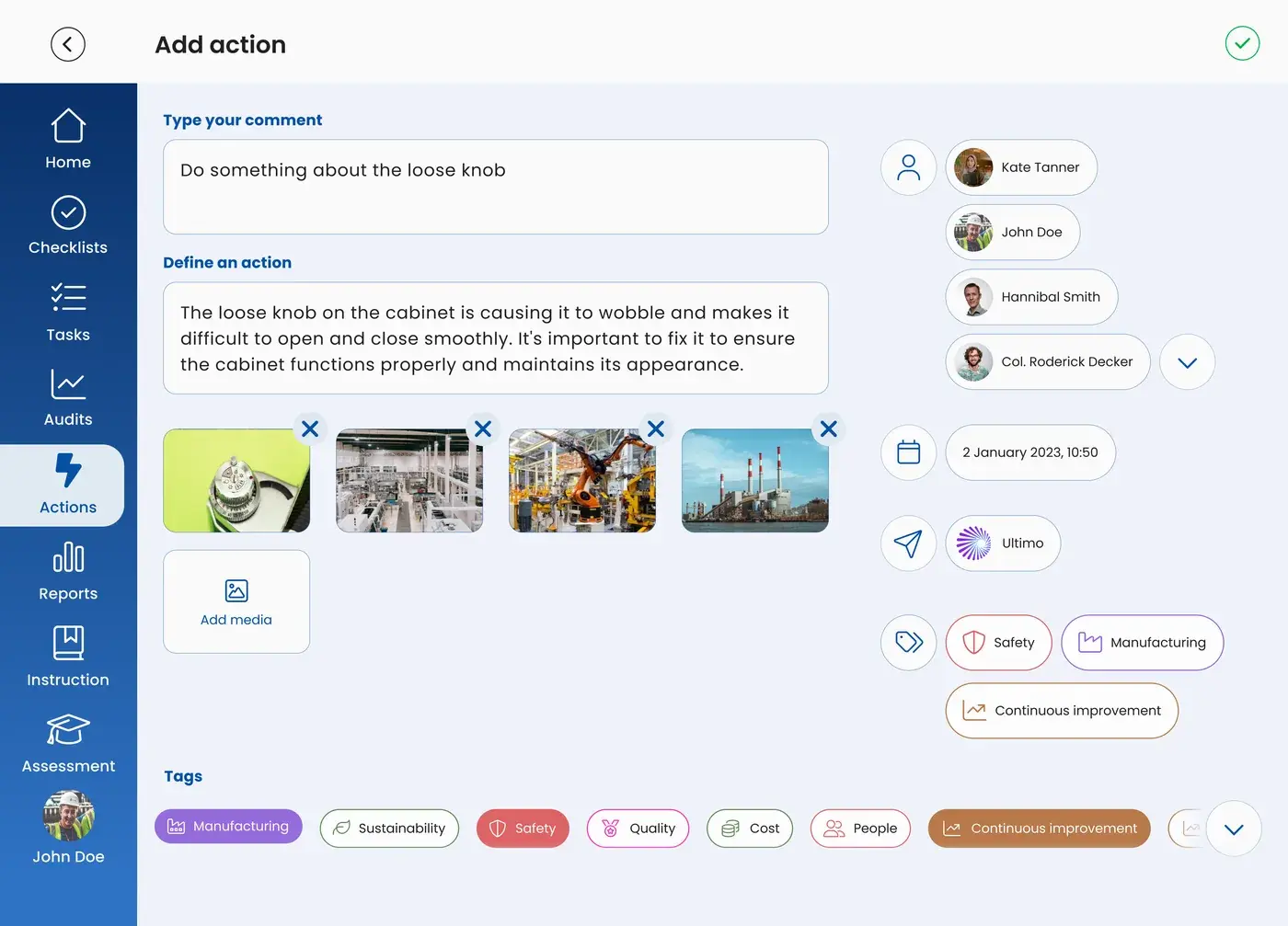The image size is (1288, 926).
Task: Toggle the Manufacturing tag in the Tags row
Action: pyautogui.click(x=228, y=827)
